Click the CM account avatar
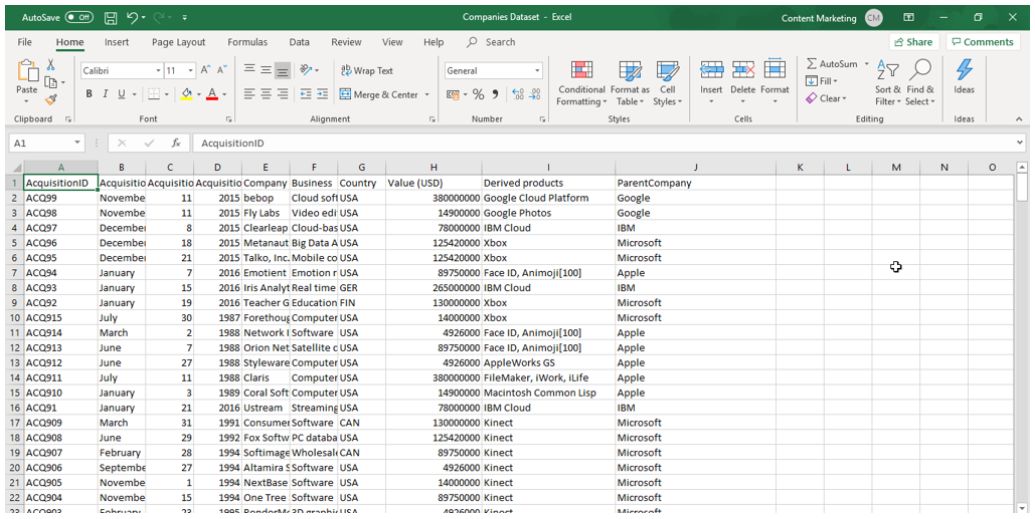 click(x=873, y=18)
